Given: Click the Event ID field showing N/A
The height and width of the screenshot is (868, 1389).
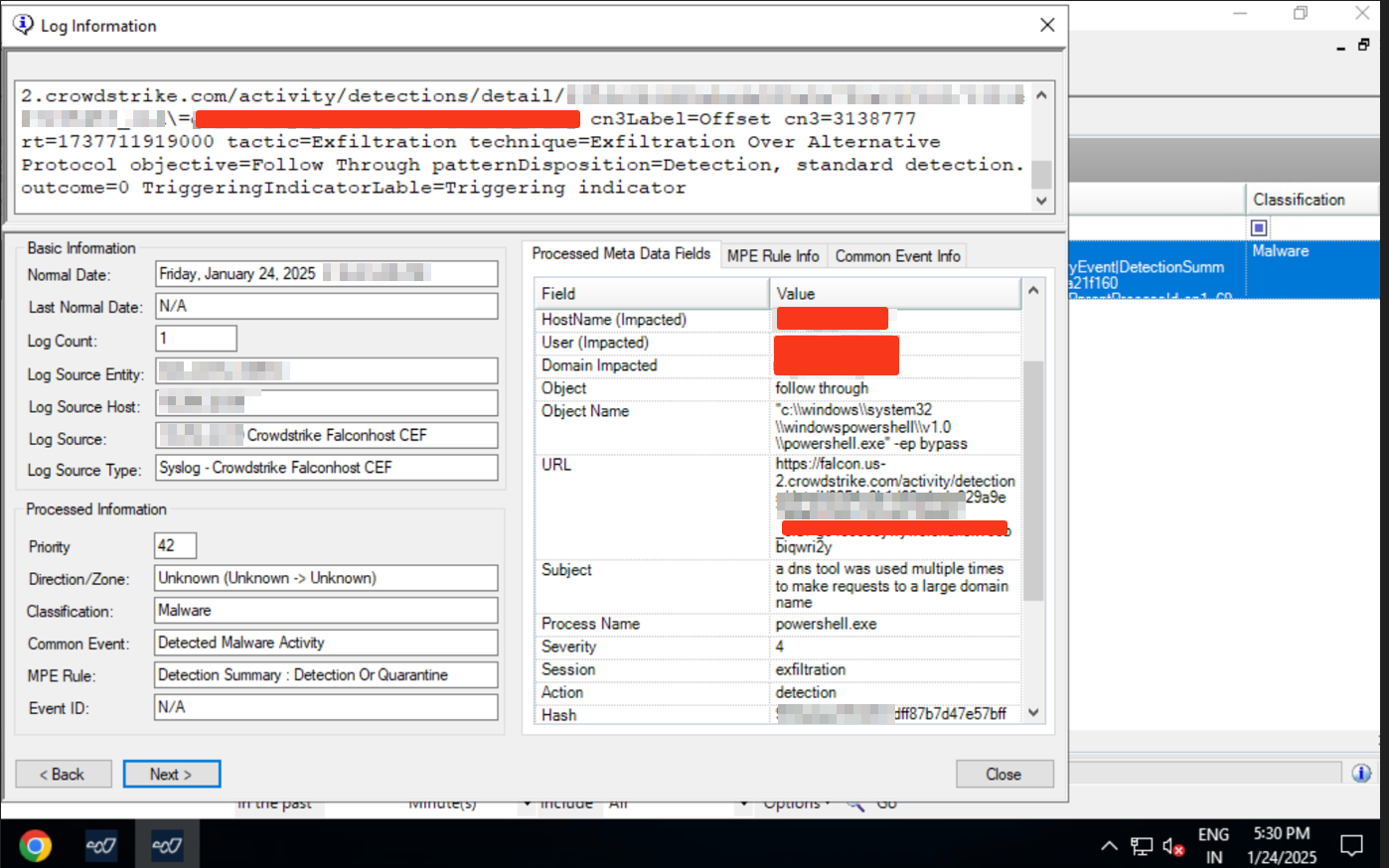Looking at the screenshot, I should coord(327,707).
